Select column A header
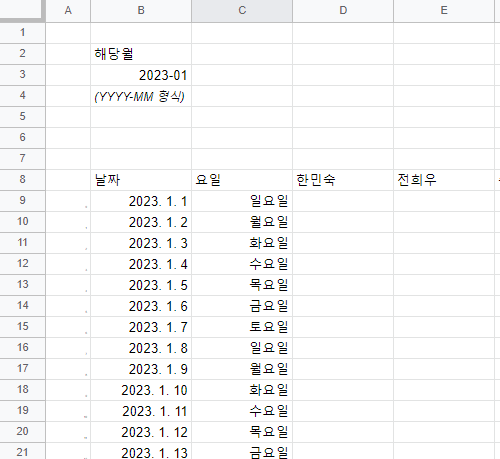This screenshot has width=500, height=459. pos(68,11)
